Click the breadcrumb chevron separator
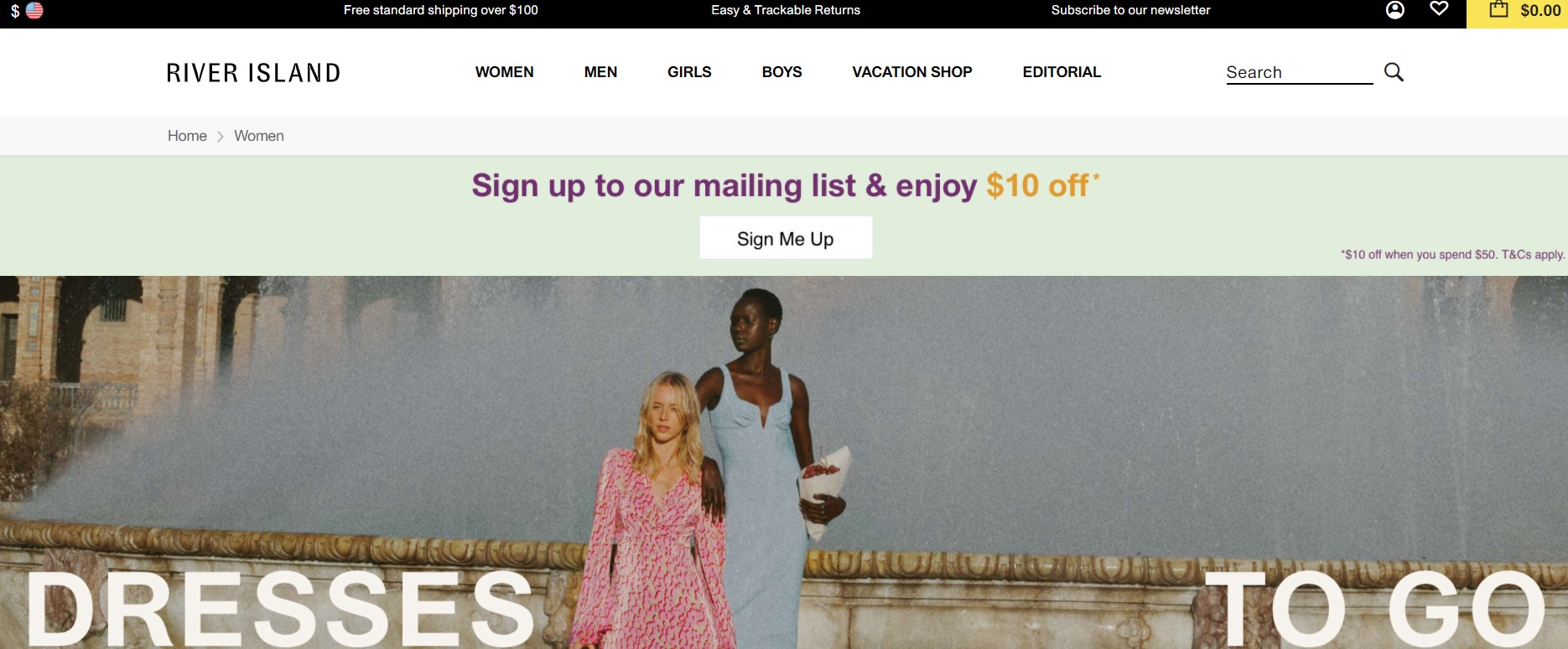 pyautogui.click(x=221, y=137)
